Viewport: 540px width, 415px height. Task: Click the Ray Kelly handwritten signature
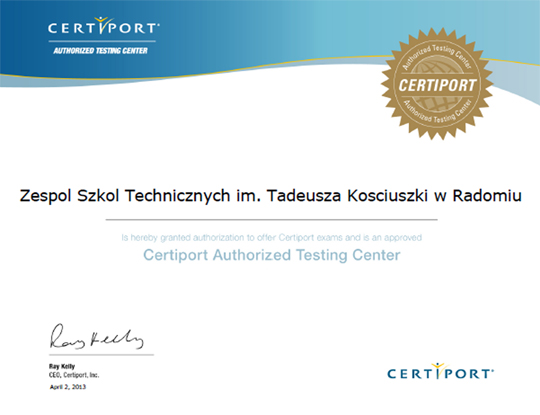(x=96, y=336)
